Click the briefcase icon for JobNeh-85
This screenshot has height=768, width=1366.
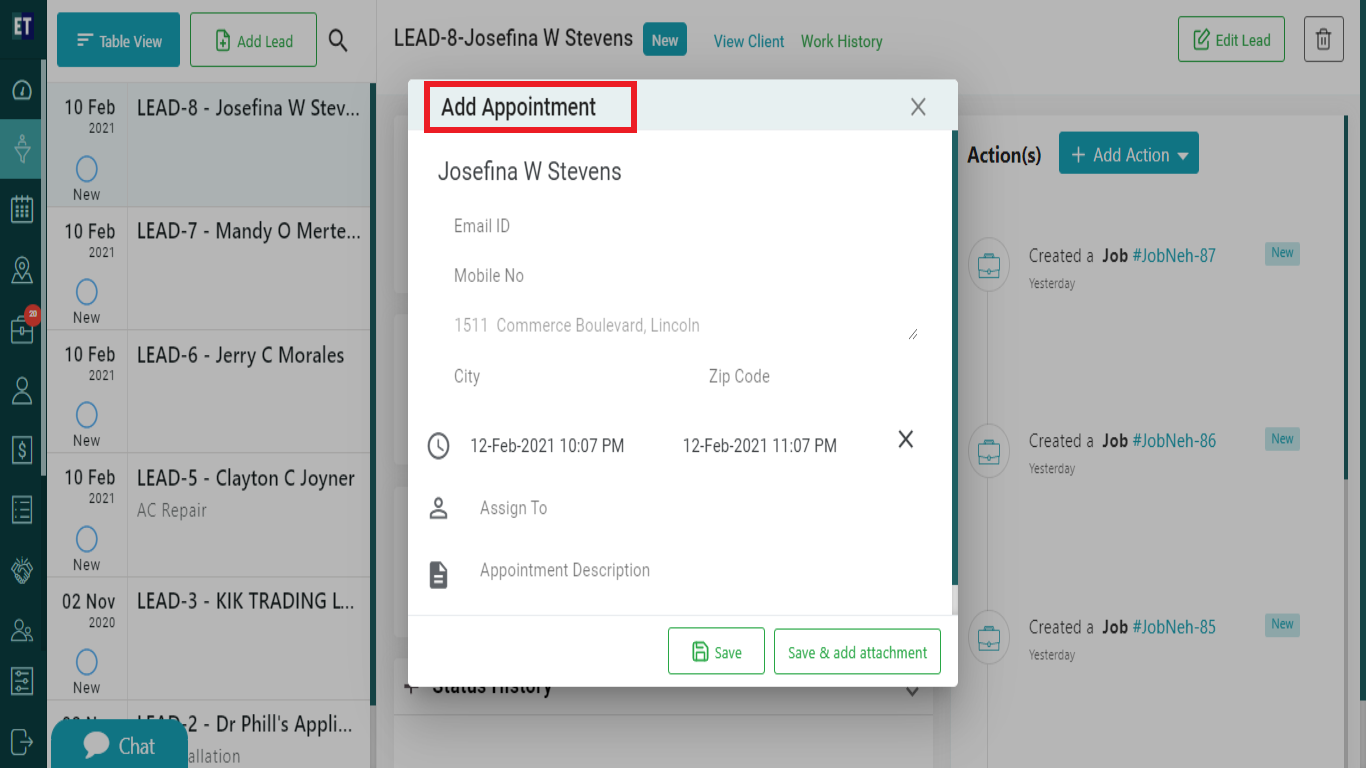[988, 637]
